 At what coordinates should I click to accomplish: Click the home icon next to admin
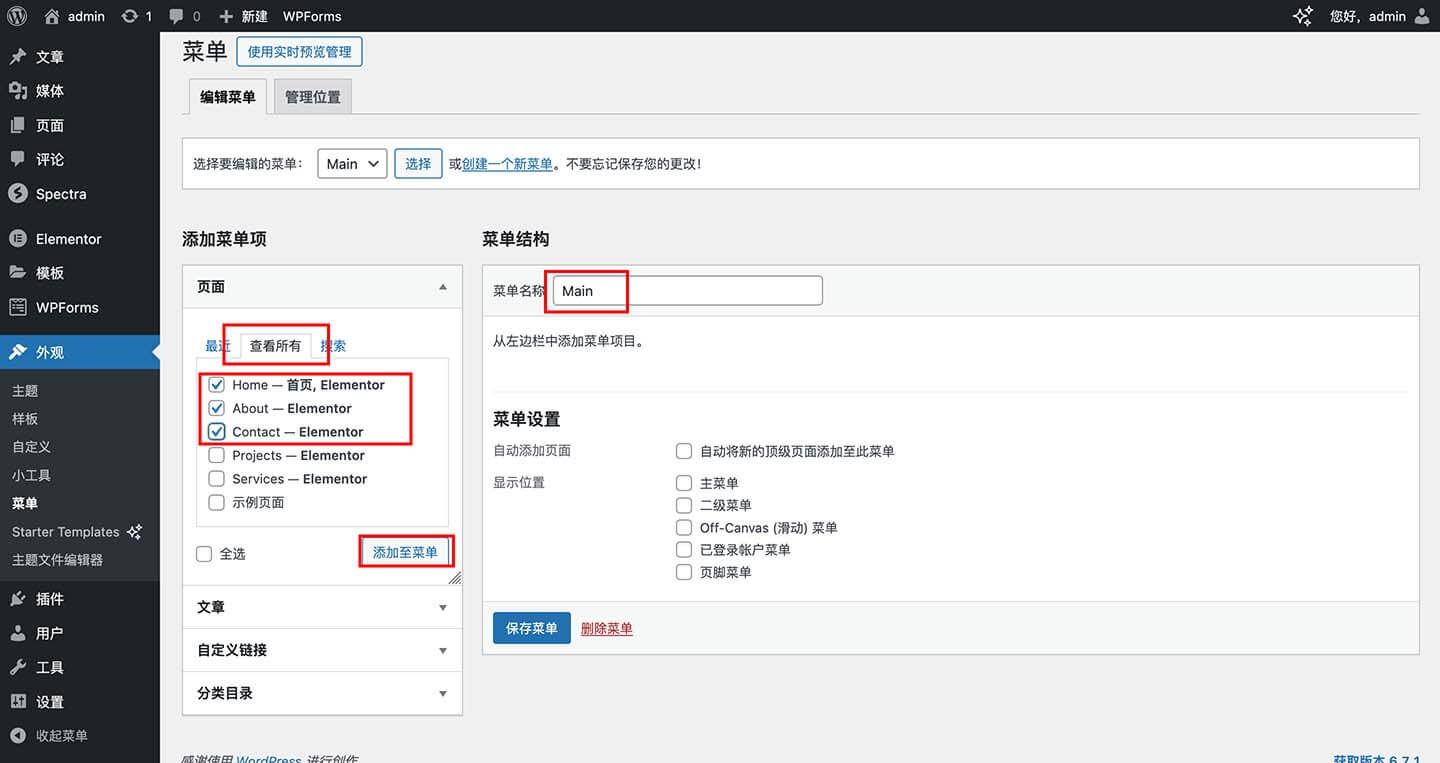(52, 16)
